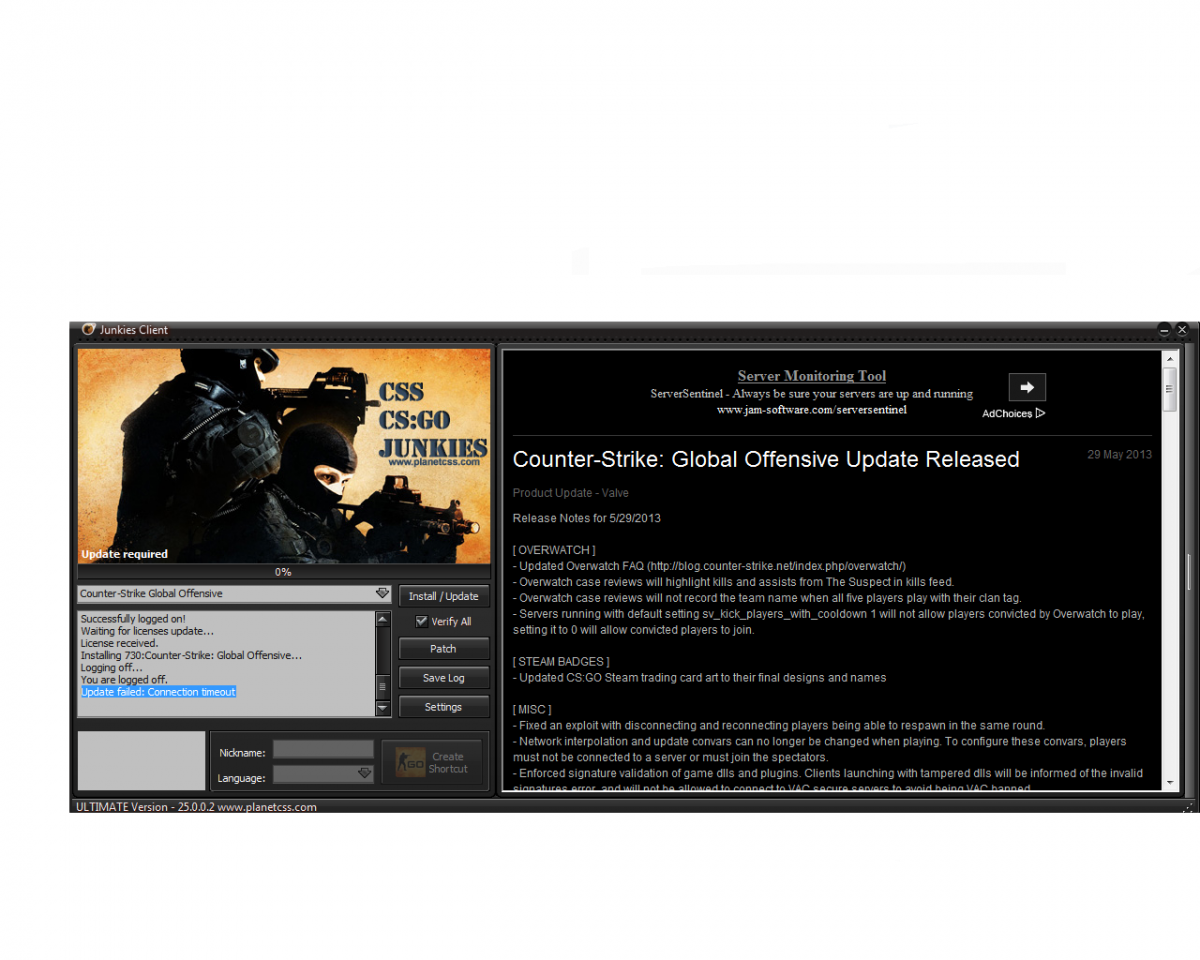Click the '[ OVERWATCH ]' section heading
The width and height of the screenshot is (1200, 960).
point(554,550)
